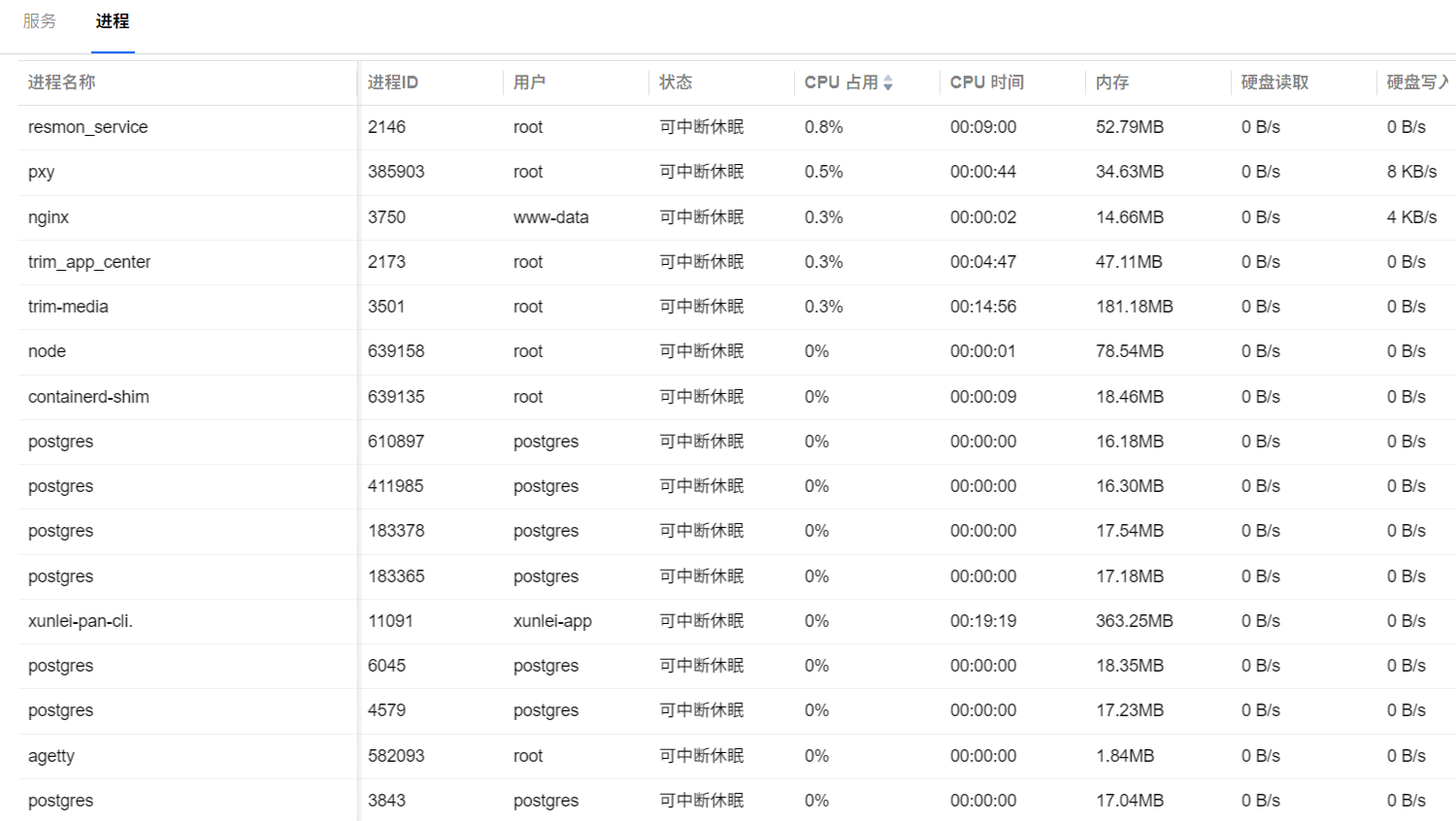The height and width of the screenshot is (821, 1456).
Task: Click the 进程名称 column header
Action: (x=62, y=82)
